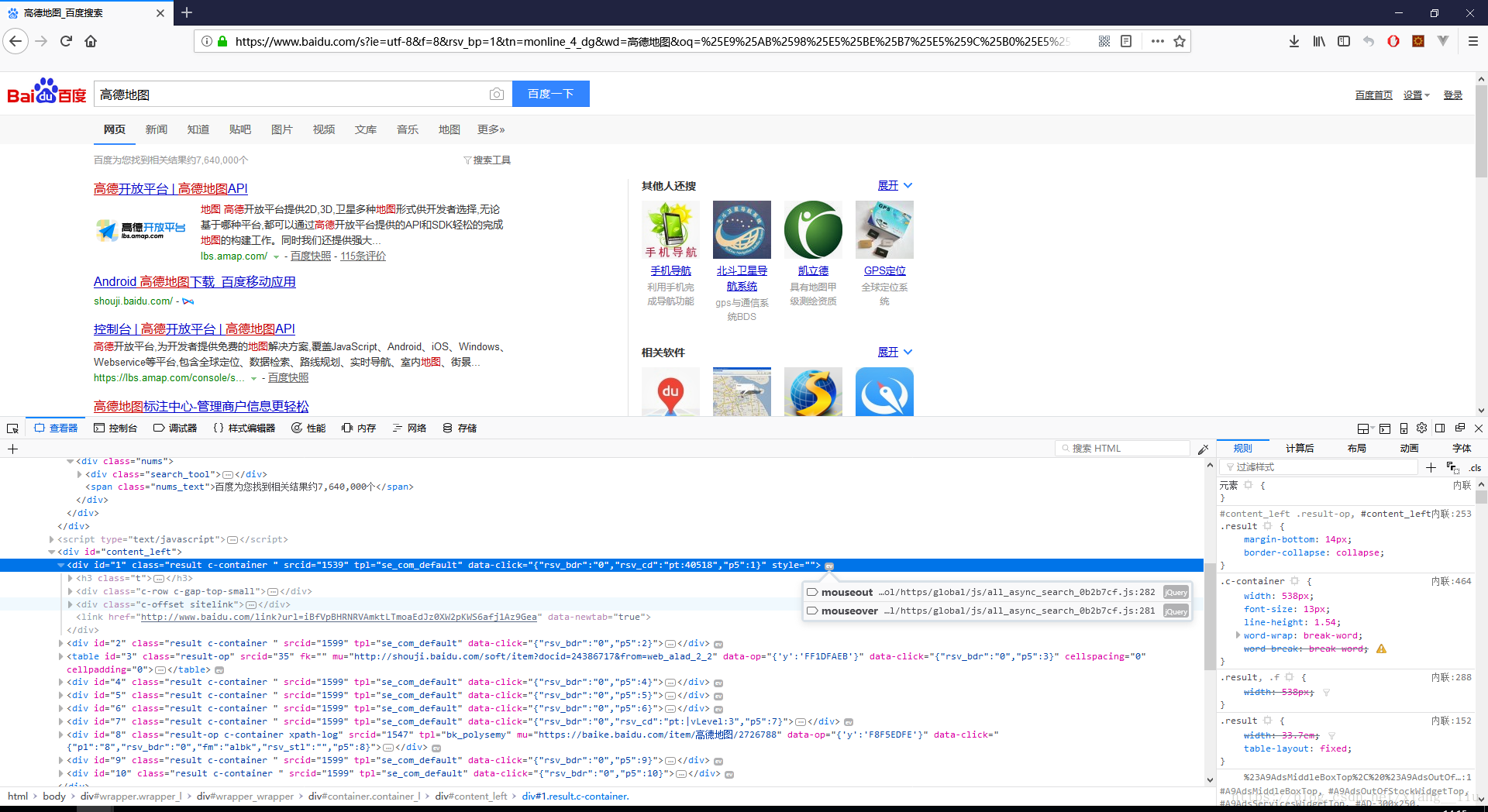Viewport: 1488px width, 812px height.
Task: Expand the word-wrap property shorthand arrow
Action: pyautogui.click(x=1238, y=635)
